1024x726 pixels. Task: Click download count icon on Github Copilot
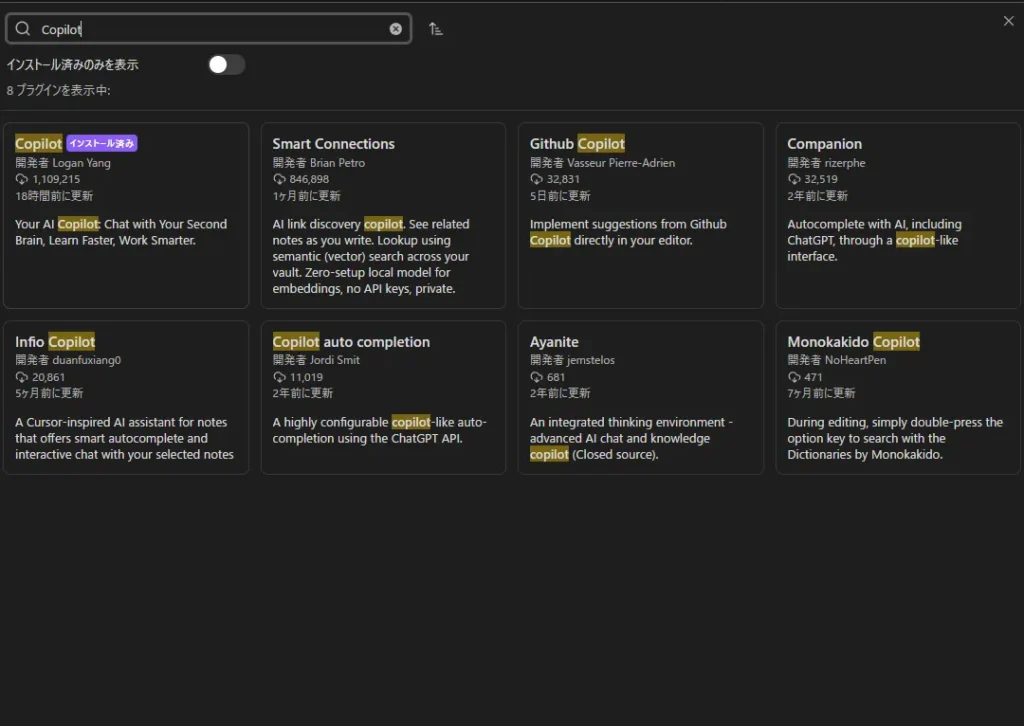coord(536,180)
